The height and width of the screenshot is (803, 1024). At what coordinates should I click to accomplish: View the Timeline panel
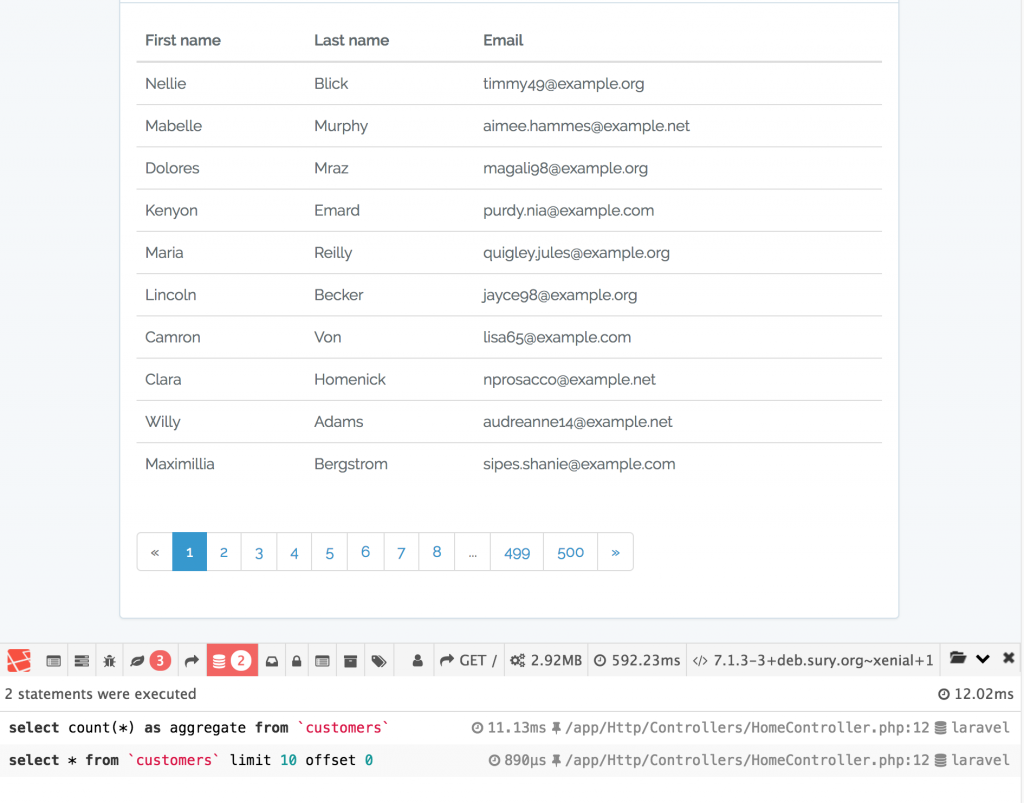point(80,659)
